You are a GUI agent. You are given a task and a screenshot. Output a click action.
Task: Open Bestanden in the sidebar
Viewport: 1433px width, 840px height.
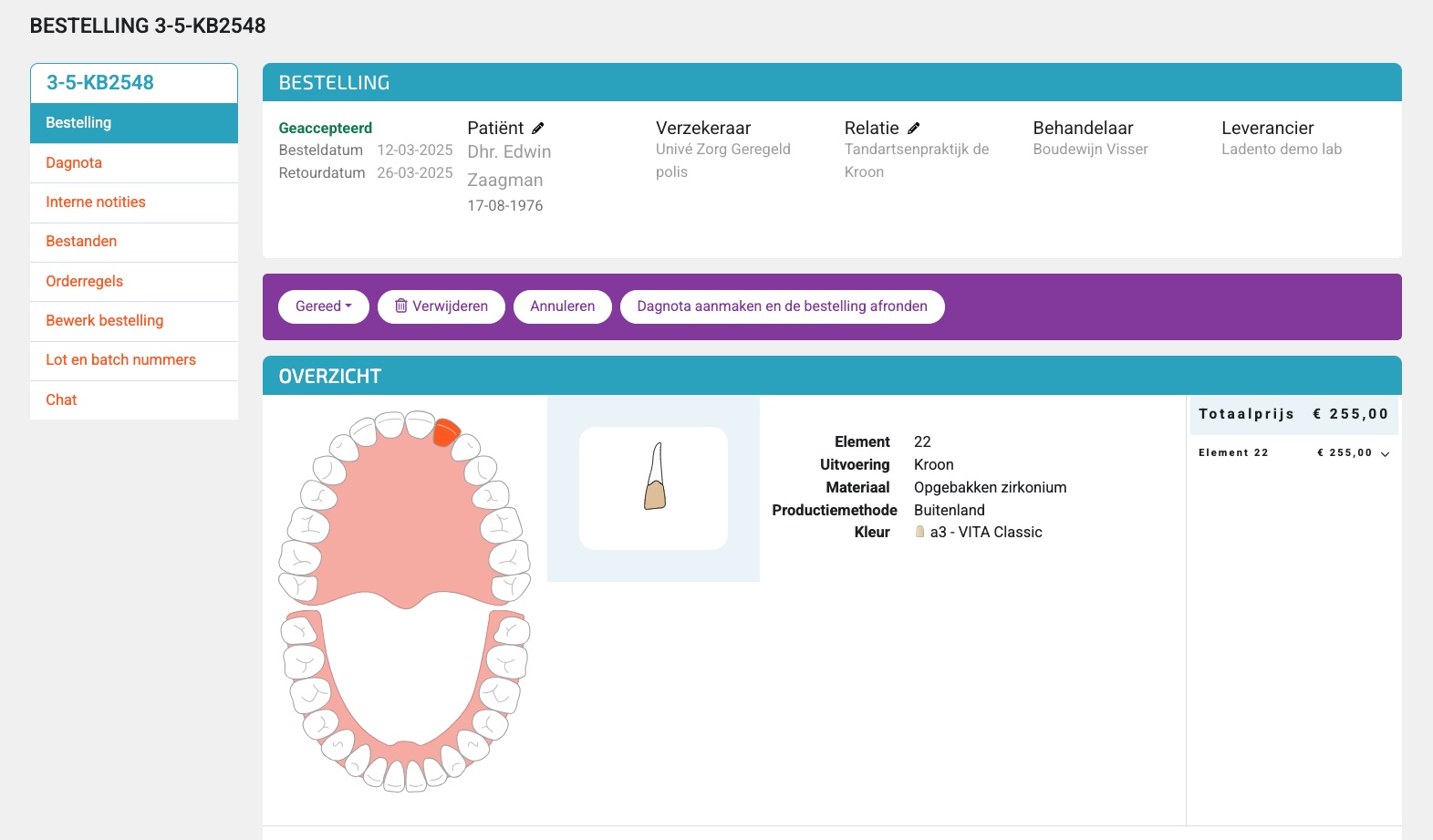point(81,242)
